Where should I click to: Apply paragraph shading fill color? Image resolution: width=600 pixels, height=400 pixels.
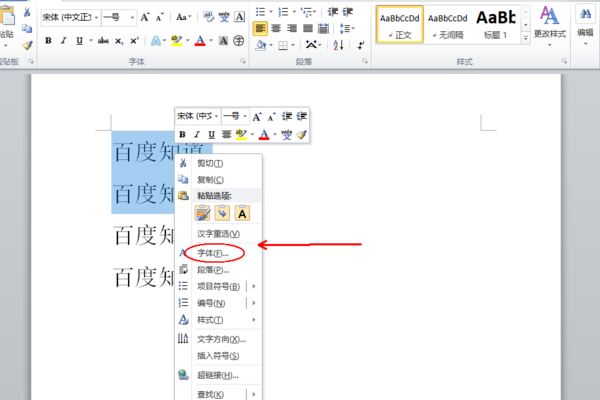pyautogui.click(x=261, y=46)
